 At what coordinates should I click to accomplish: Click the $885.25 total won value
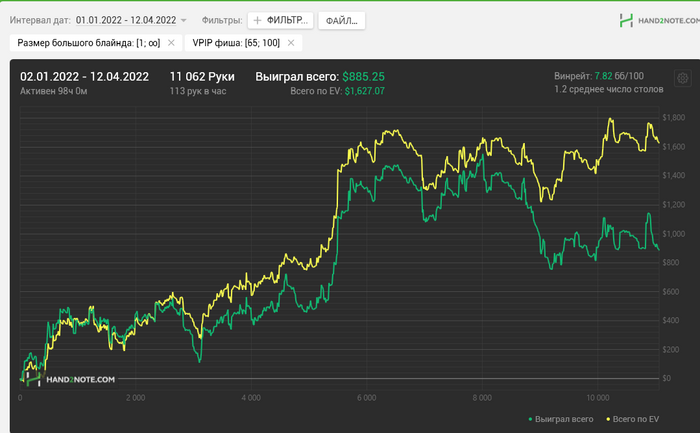(363, 77)
